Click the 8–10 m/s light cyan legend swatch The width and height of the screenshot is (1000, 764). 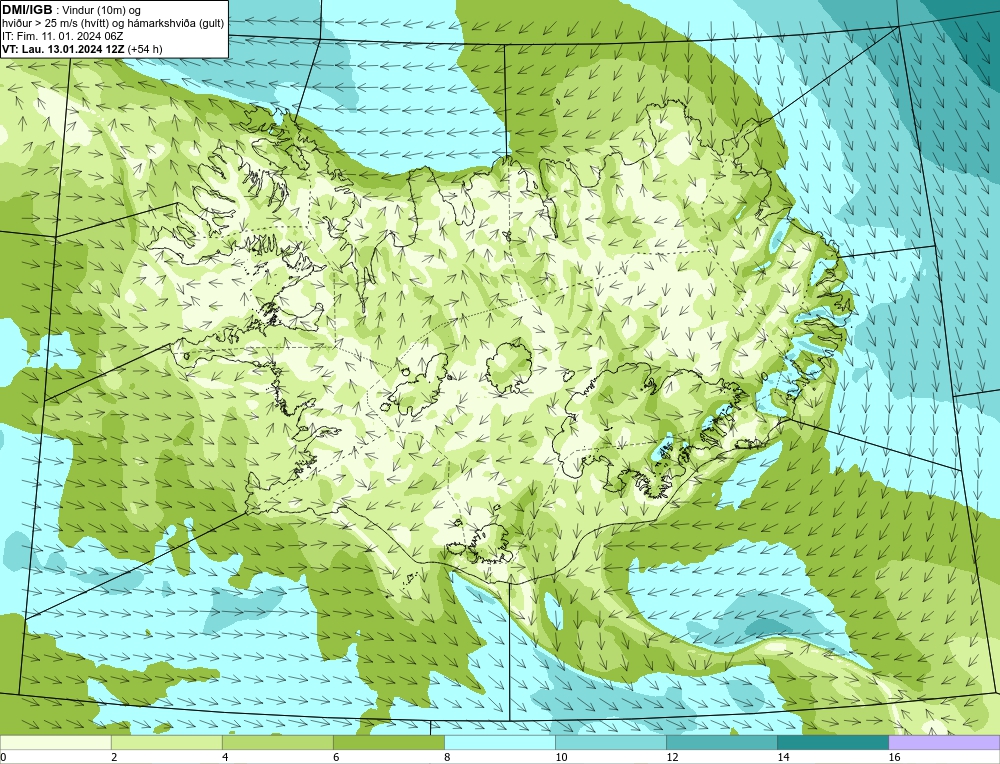pos(499,742)
